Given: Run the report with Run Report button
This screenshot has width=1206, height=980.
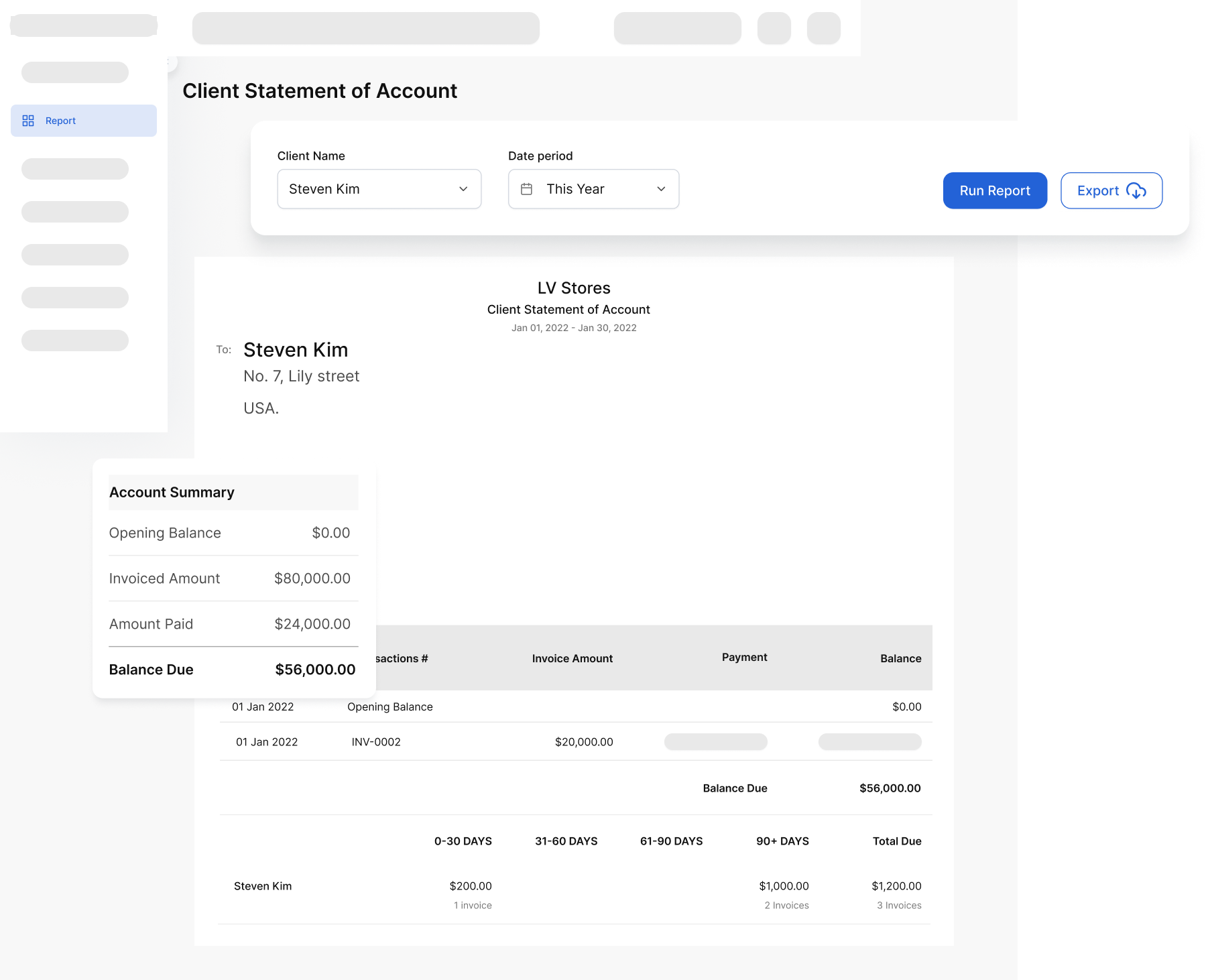Looking at the screenshot, I should (x=994, y=190).
